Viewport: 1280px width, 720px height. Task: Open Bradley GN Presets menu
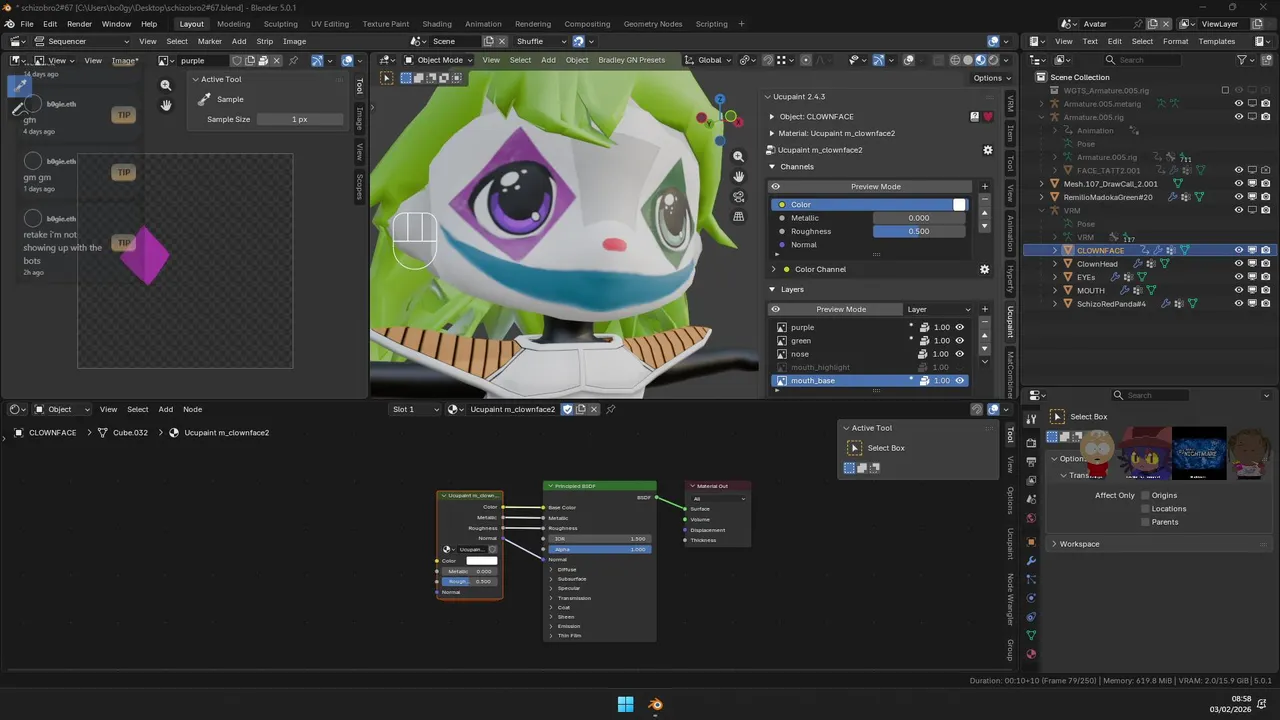pos(631,60)
